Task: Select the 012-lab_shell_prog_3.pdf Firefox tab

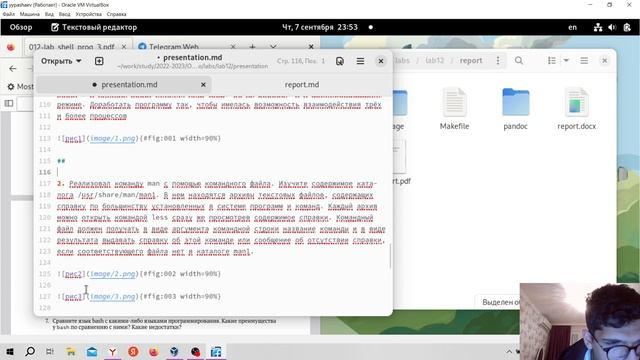Action: tap(72, 47)
